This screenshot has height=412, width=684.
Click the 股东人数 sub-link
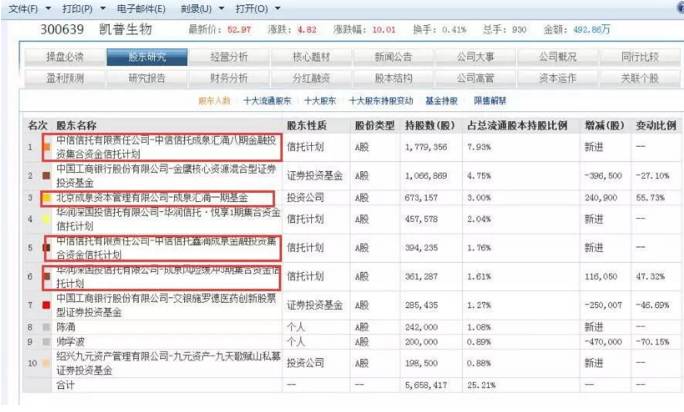click(214, 101)
